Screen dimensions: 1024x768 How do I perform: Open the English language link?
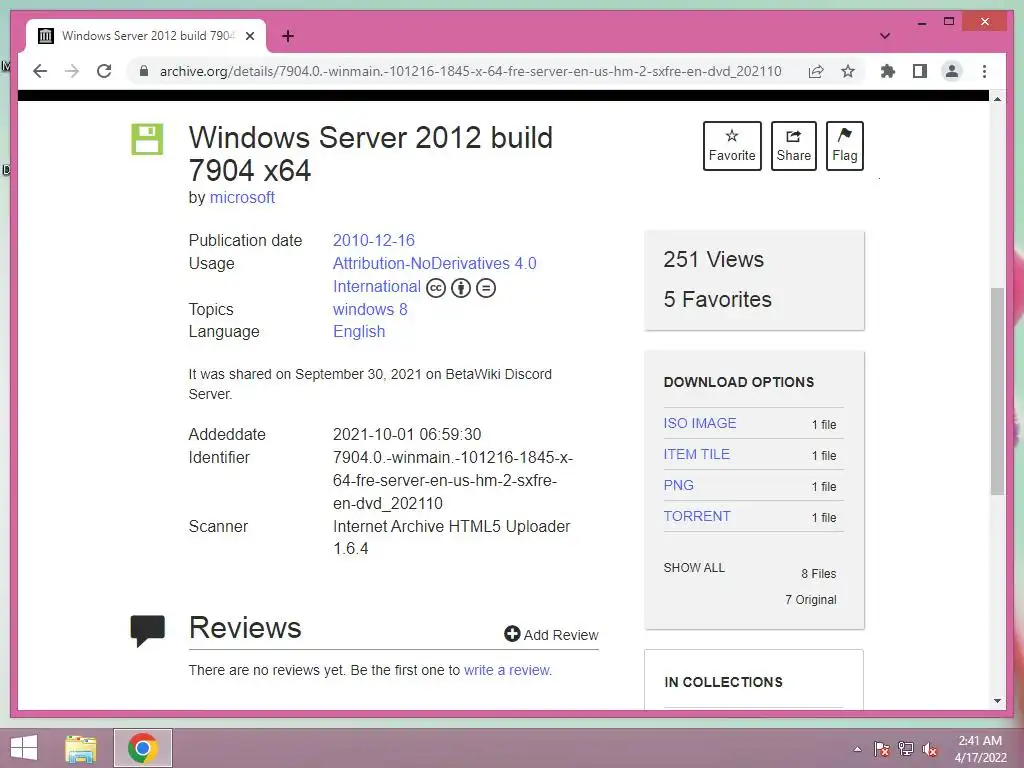[359, 331]
